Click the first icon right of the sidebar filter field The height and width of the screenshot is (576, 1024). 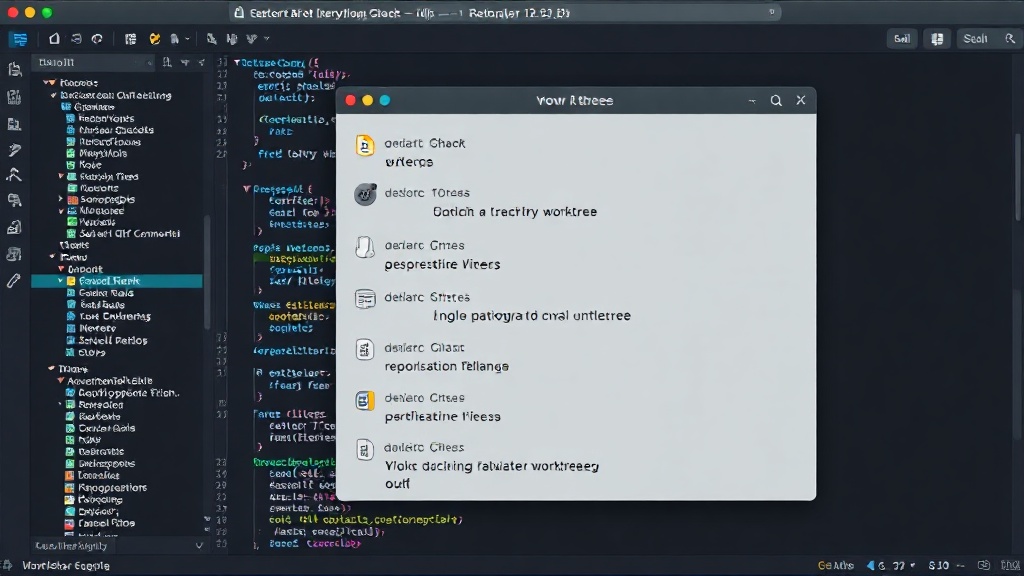(167, 62)
